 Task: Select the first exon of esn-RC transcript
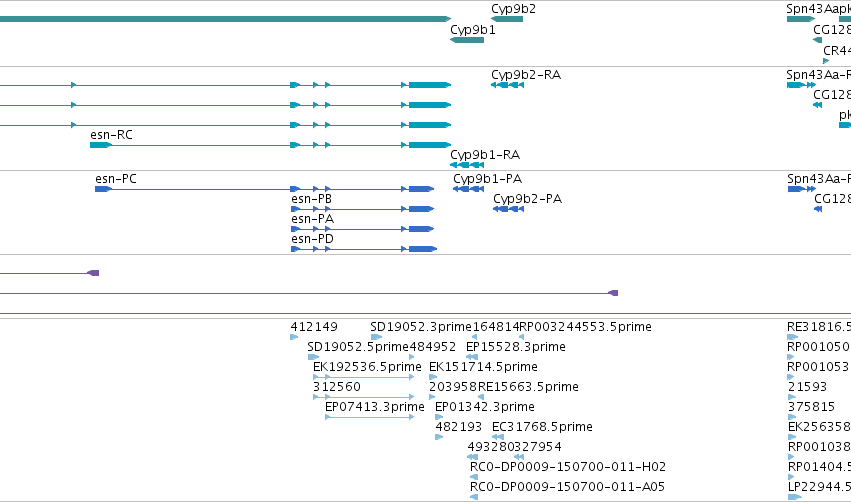[x=101, y=145]
